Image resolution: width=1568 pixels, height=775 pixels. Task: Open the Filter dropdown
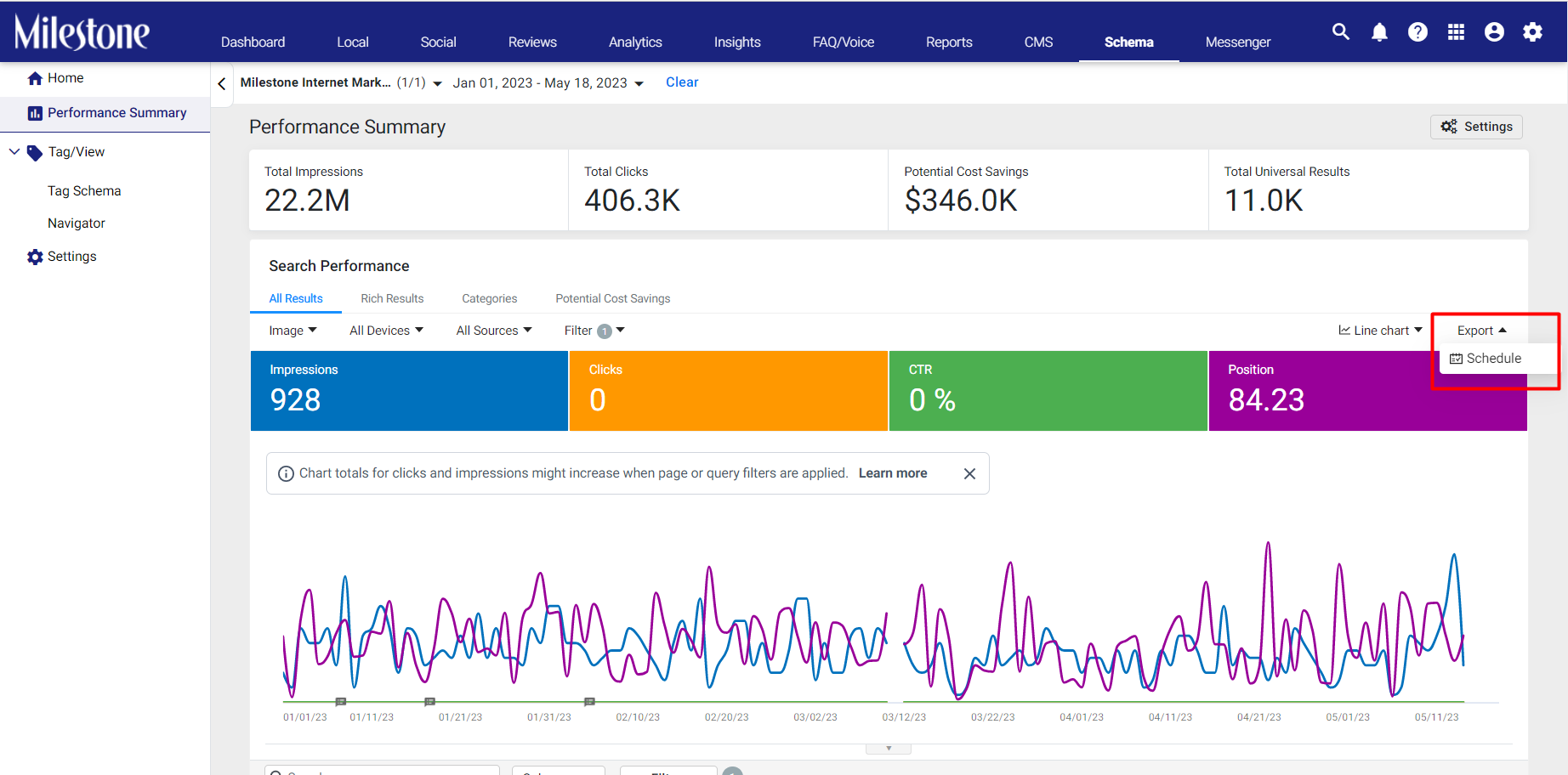pos(594,331)
